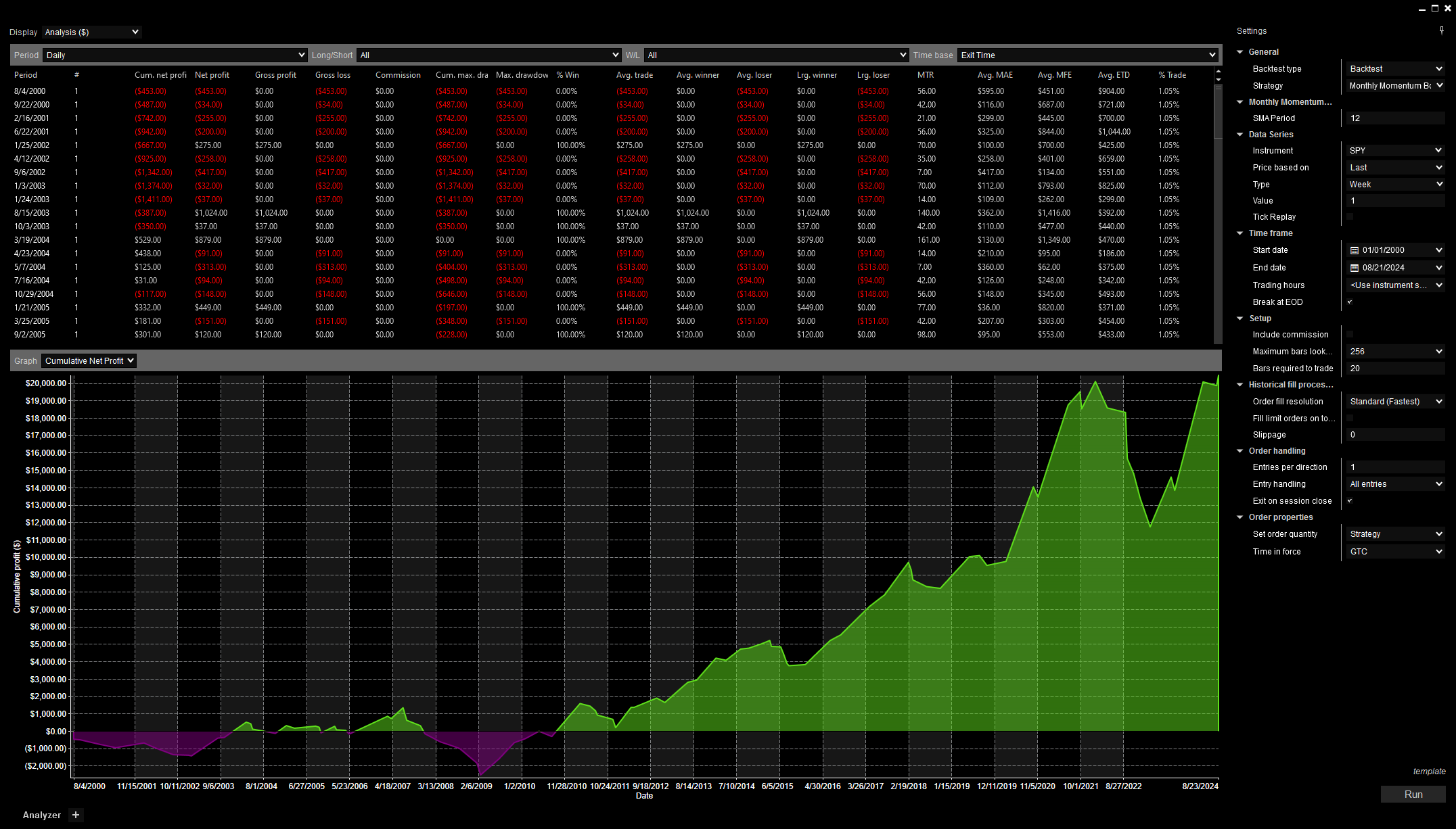This screenshot has height=829, width=1456.
Task: Click the SMA Period input field
Action: click(x=1396, y=118)
